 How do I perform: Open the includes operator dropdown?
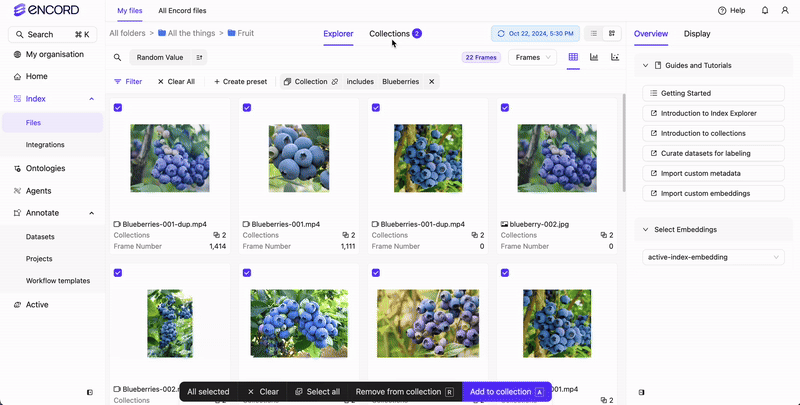(x=360, y=82)
